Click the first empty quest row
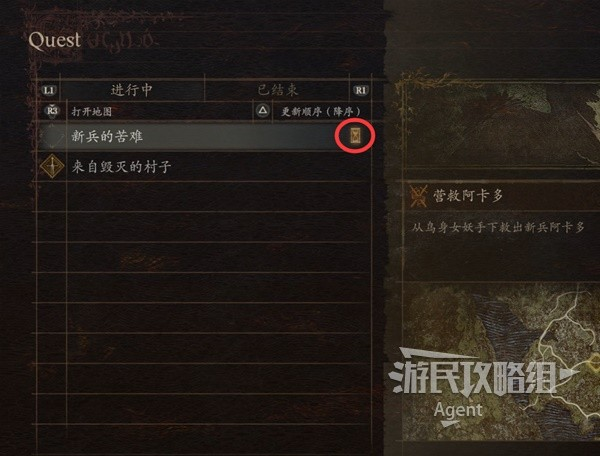The height and width of the screenshot is (456, 600). coord(204,196)
